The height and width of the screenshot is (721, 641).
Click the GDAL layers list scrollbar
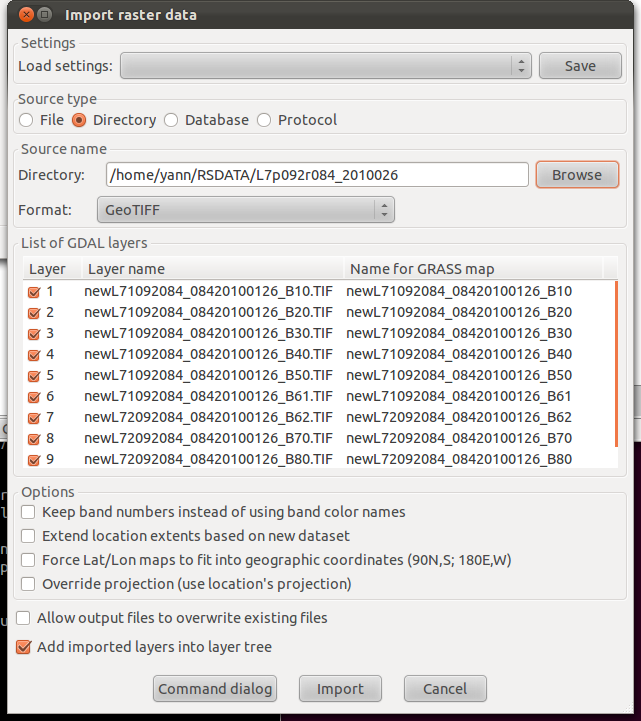(x=616, y=364)
